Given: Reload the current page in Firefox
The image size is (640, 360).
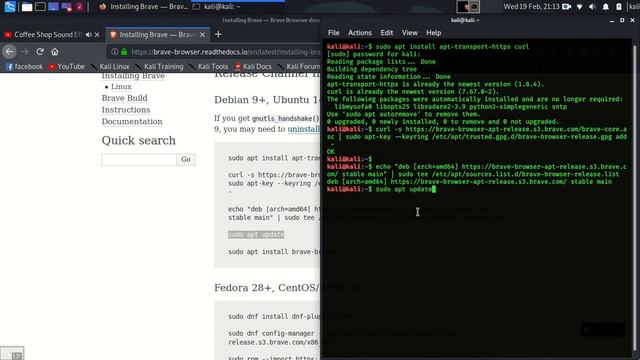Looking at the screenshot, I should coord(40,52).
